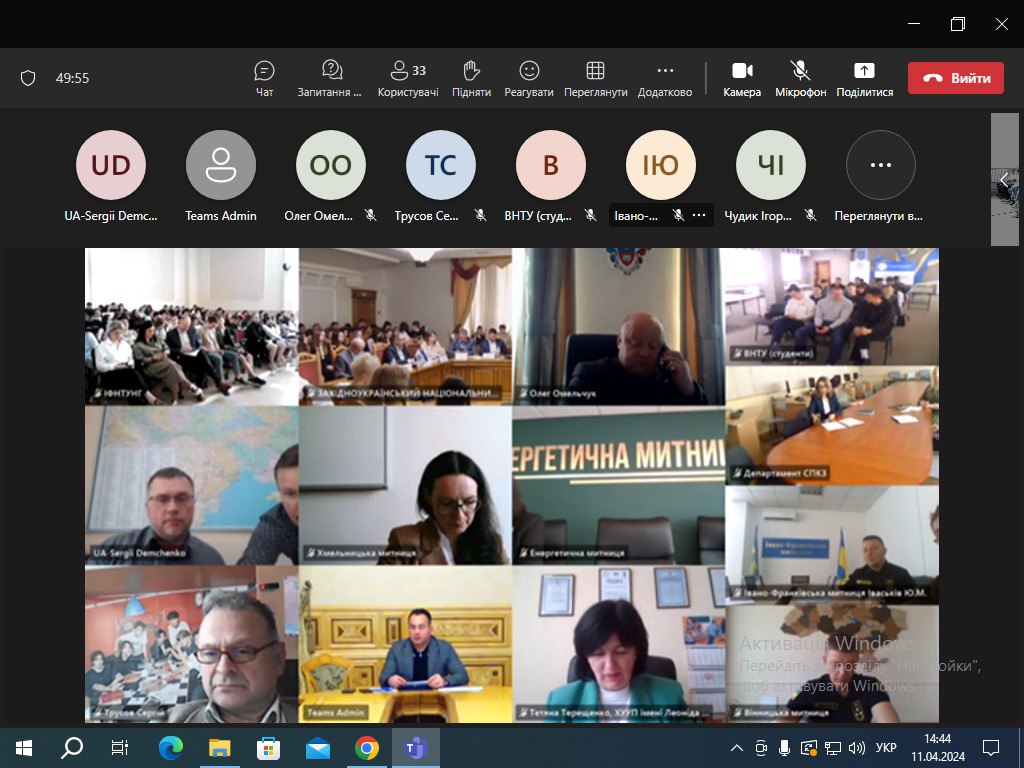
Task: Unmute the Мікрофон microphone
Action: coord(800,78)
